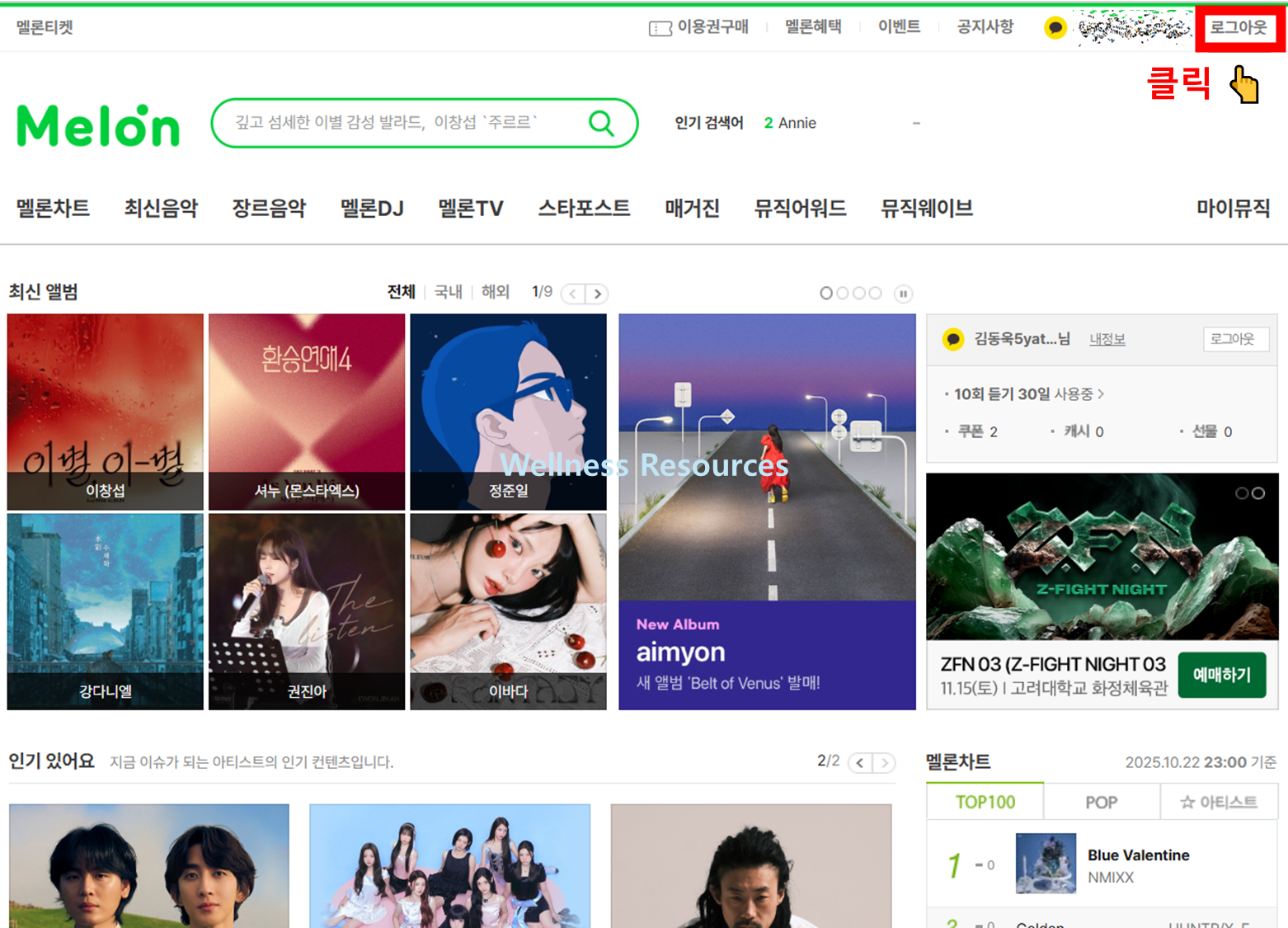Open 셔누 (몬스타엑스) album thumbnail

(x=307, y=412)
